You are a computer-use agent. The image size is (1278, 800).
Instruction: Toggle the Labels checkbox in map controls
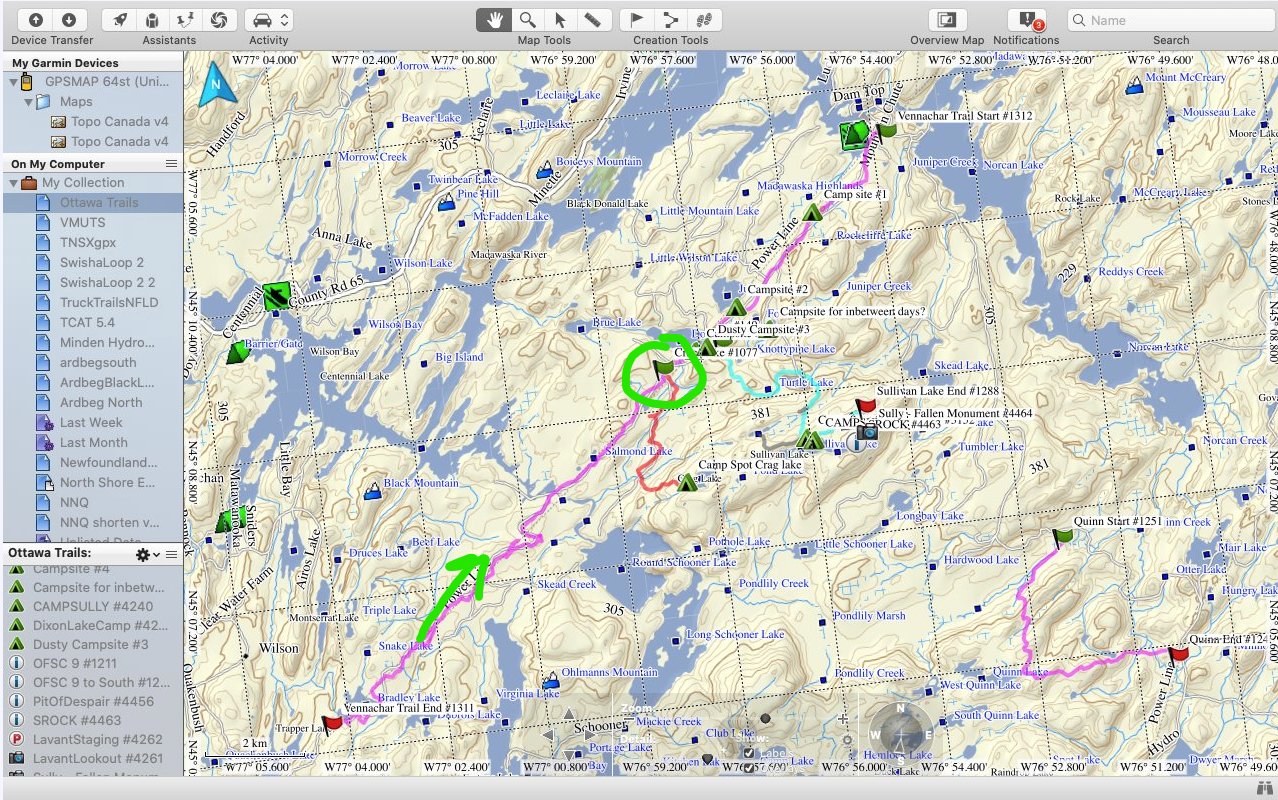pyautogui.click(x=749, y=753)
